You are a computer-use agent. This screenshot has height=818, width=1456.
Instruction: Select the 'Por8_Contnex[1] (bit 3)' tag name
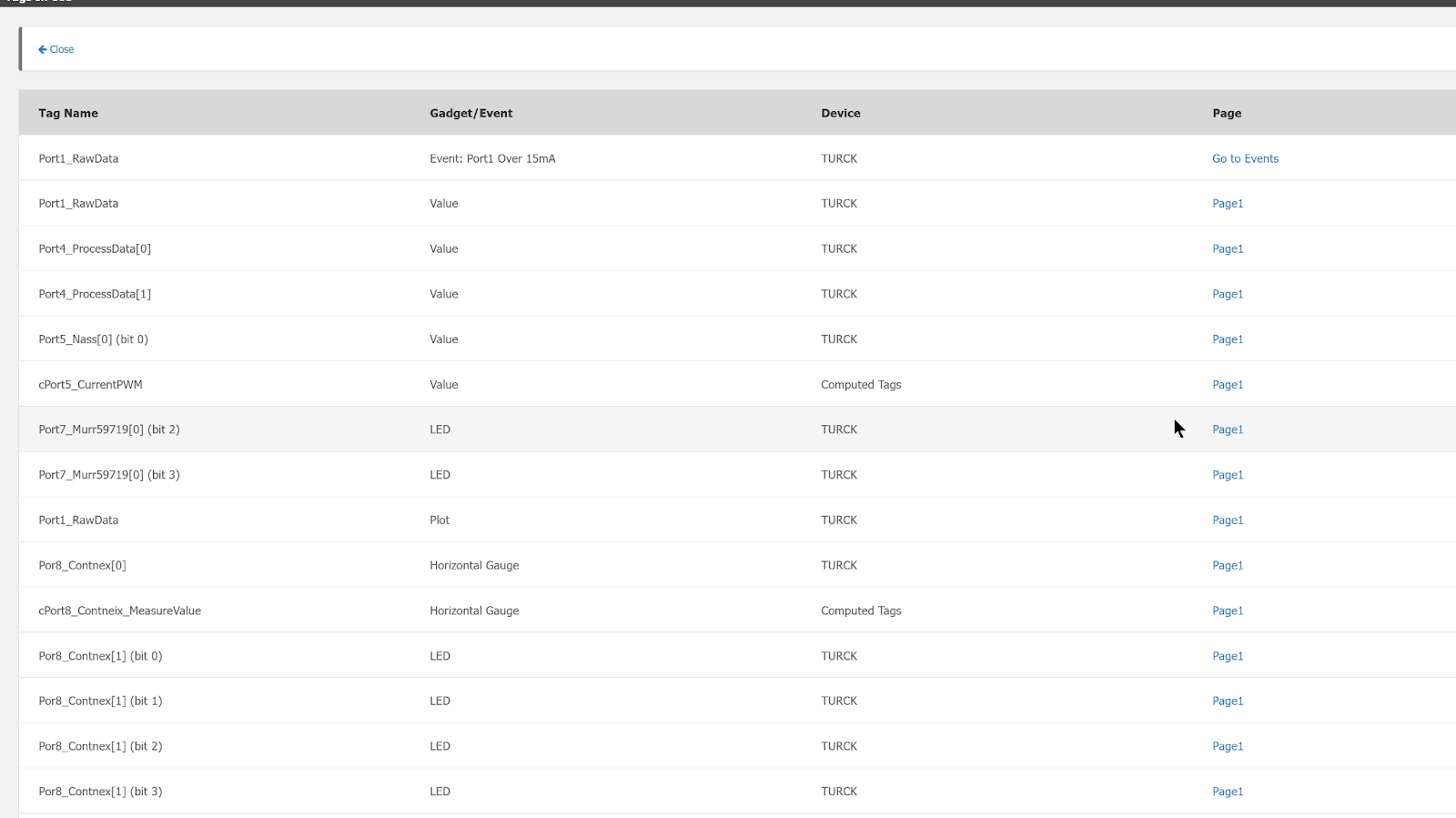pos(100,792)
